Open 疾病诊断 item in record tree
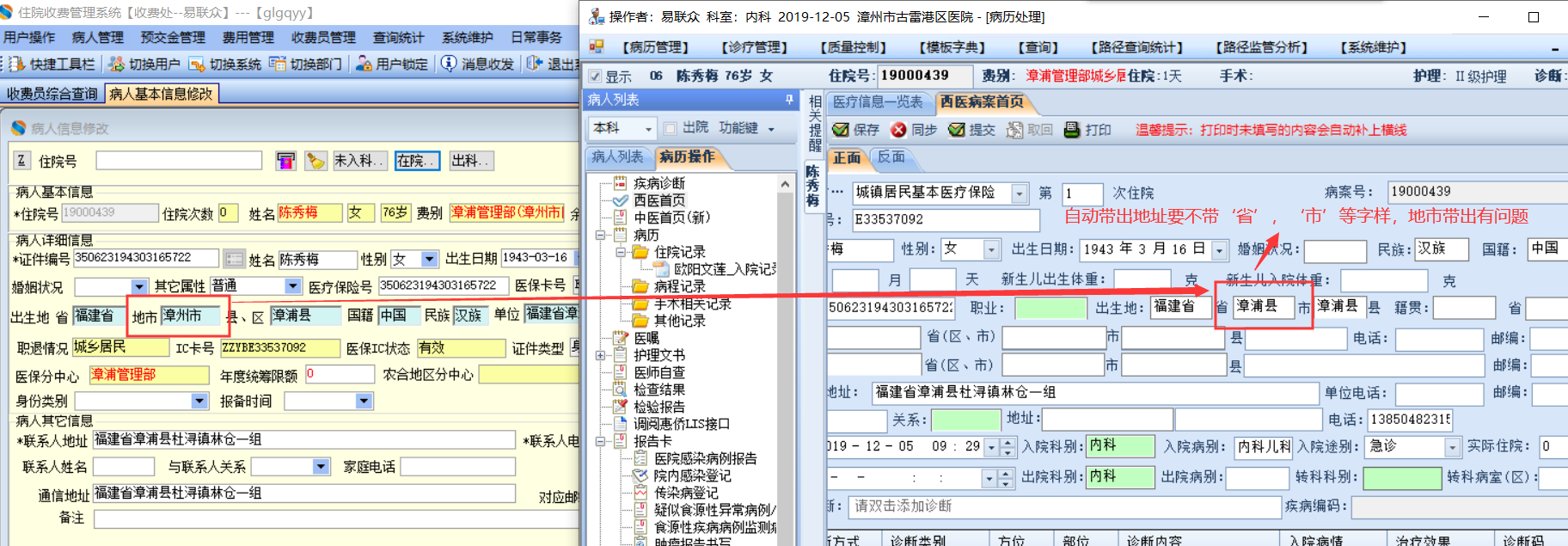Screen dimensions: 1568x546 [x=658, y=183]
